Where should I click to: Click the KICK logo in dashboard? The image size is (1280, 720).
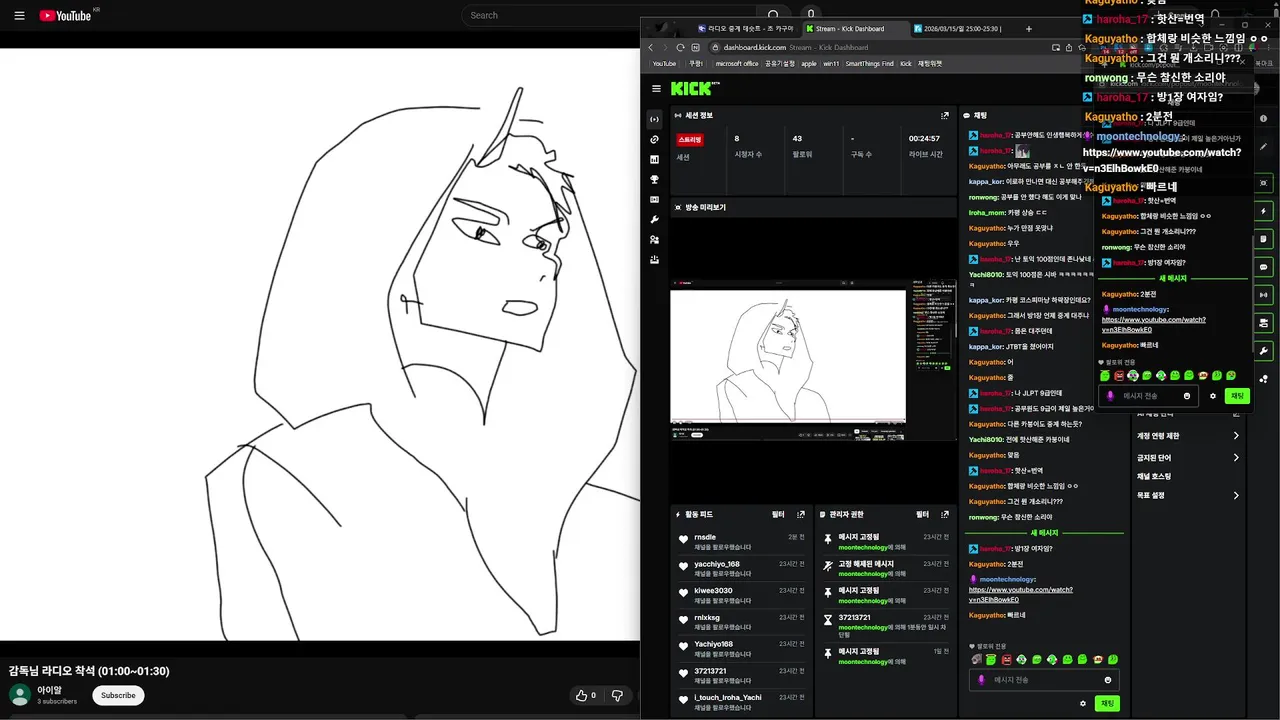click(691, 89)
